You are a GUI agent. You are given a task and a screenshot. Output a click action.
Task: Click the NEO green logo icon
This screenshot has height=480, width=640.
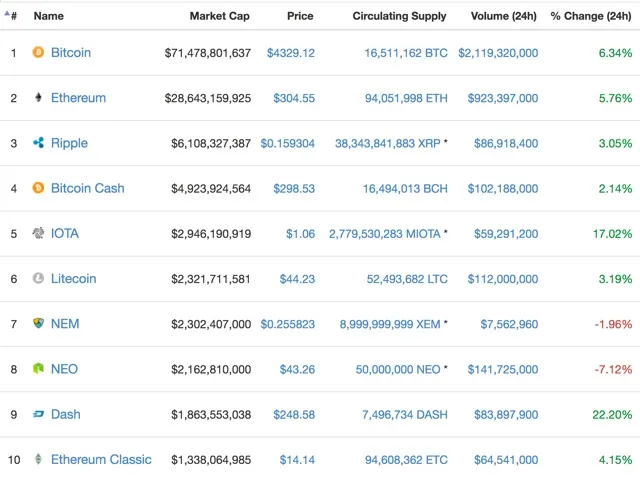[38, 369]
